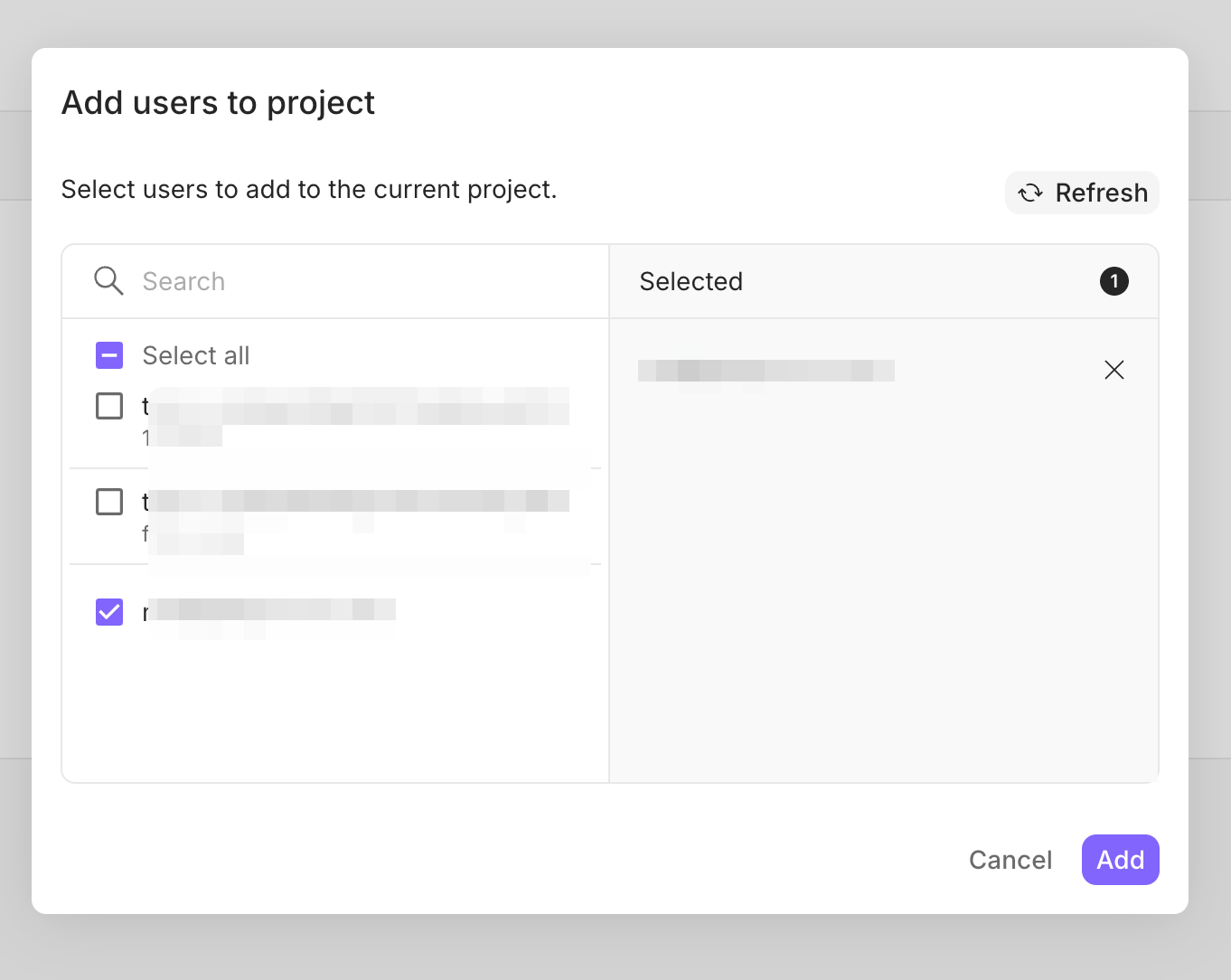Toggle the Select all checkbox
The image size is (1231, 980).
pyautogui.click(x=109, y=355)
